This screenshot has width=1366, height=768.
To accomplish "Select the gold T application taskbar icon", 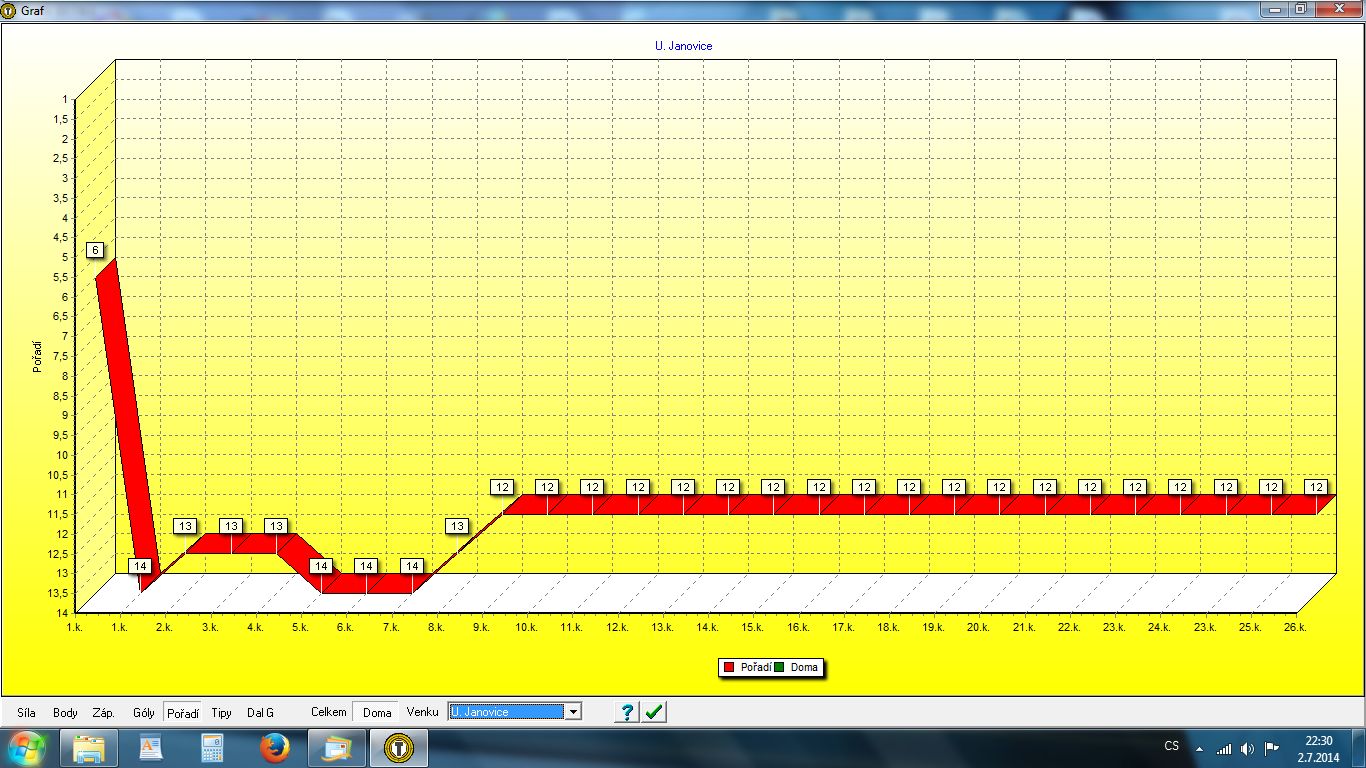I will pos(400,748).
